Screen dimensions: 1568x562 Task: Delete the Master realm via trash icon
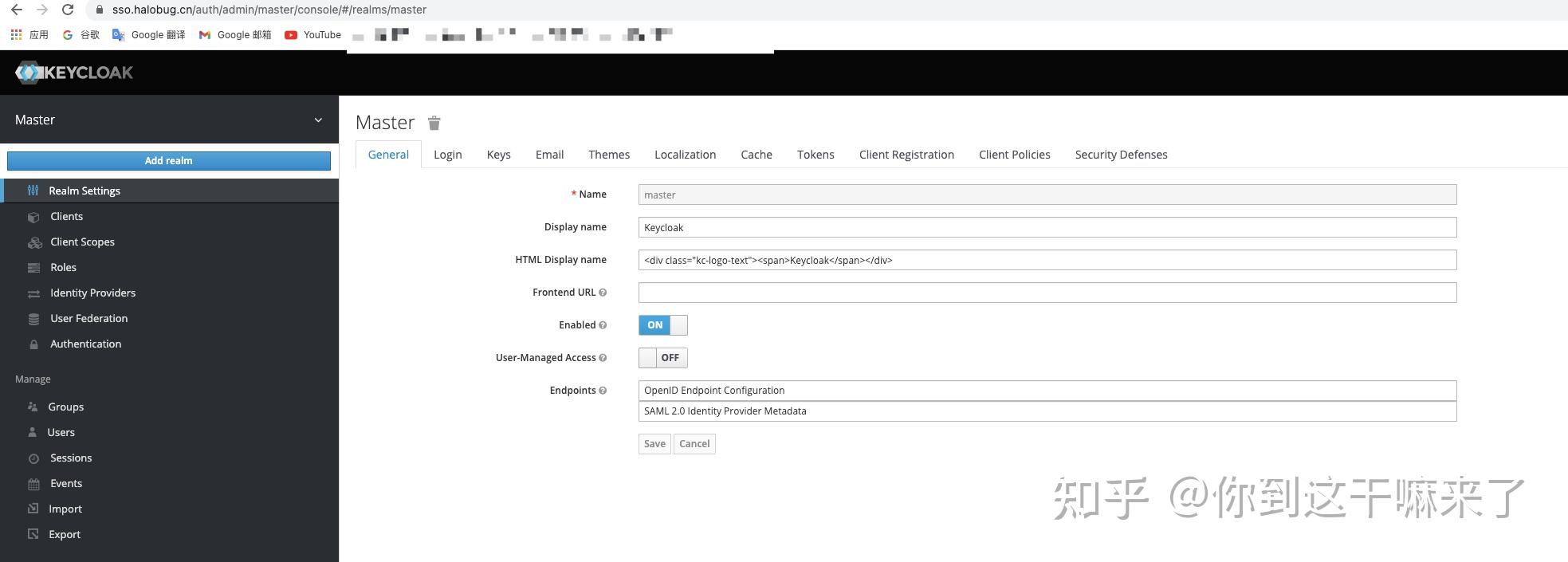(434, 123)
